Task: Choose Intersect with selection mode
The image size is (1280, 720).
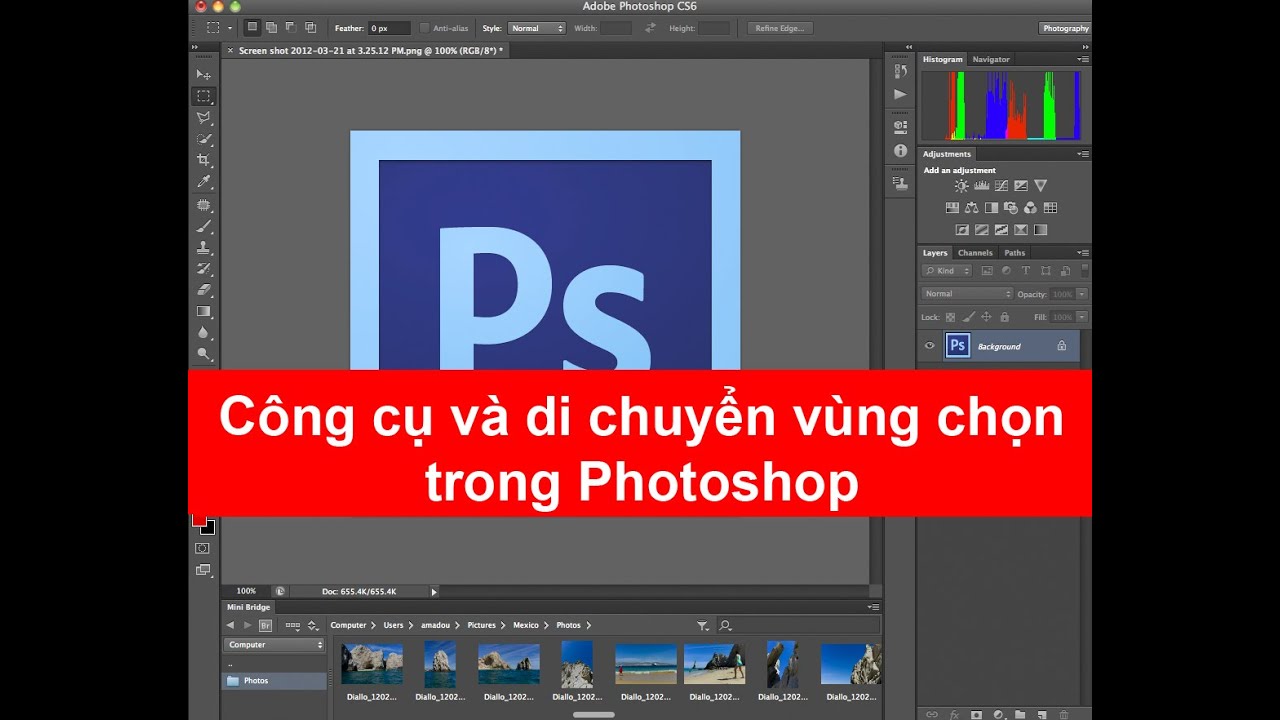Action: [x=310, y=28]
